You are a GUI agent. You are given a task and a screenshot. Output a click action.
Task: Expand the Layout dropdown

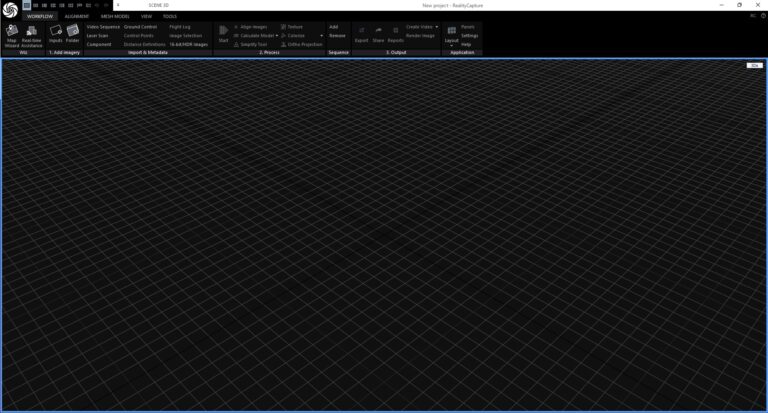[451, 45]
